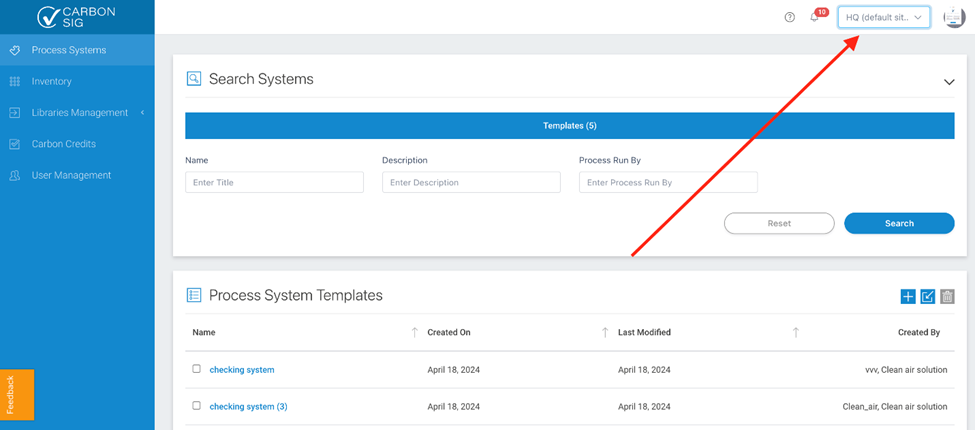Click the Search button
Viewport: 975px width, 430px height.
click(x=899, y=223)
